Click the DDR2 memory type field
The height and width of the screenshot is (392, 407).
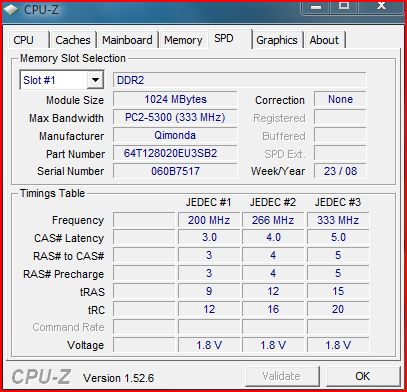coord(239,80)
